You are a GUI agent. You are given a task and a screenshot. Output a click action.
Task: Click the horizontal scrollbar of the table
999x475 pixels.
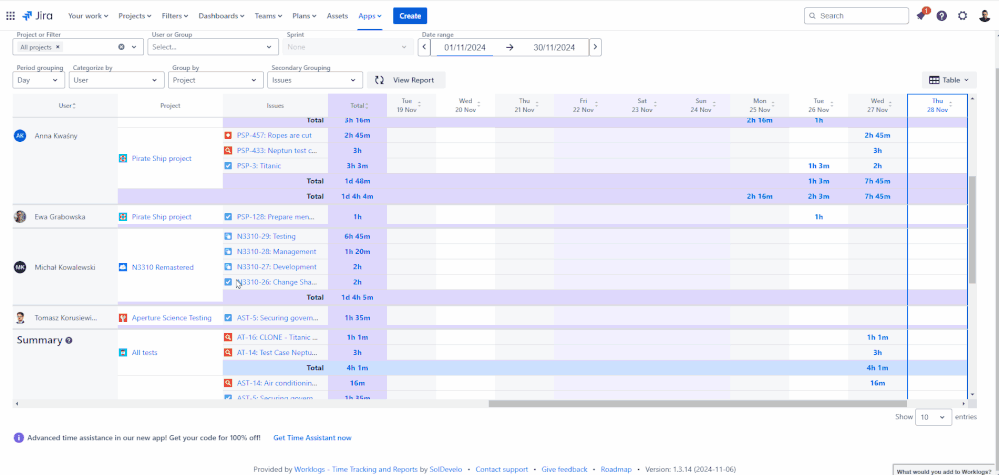tap(700, 404)
